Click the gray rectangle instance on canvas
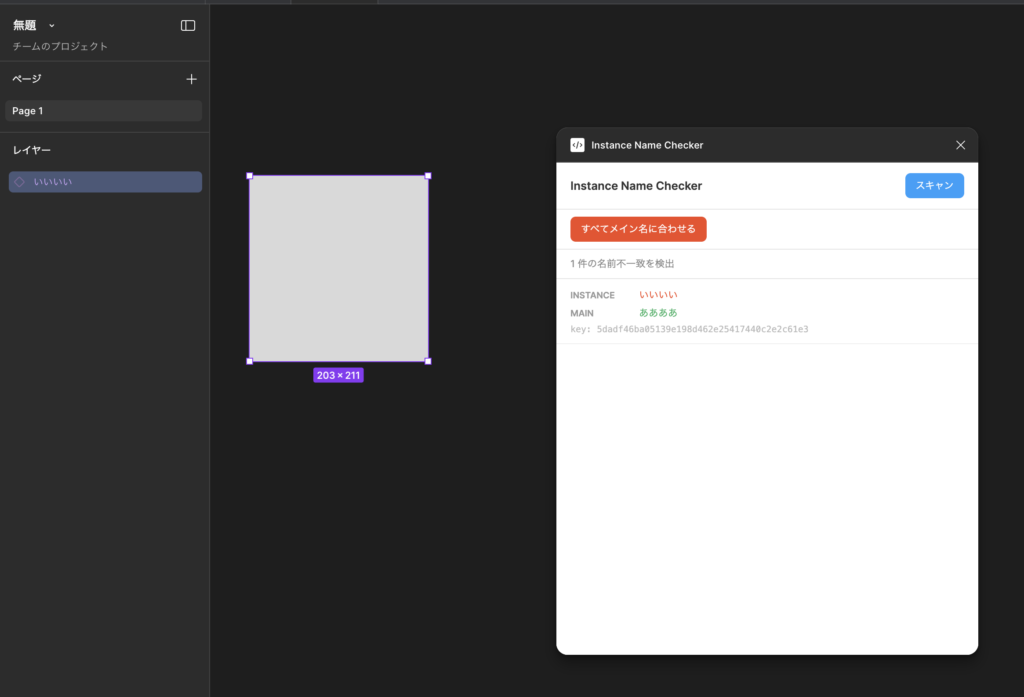Screen dimensions: 1024x697 [x=339, y=268]
